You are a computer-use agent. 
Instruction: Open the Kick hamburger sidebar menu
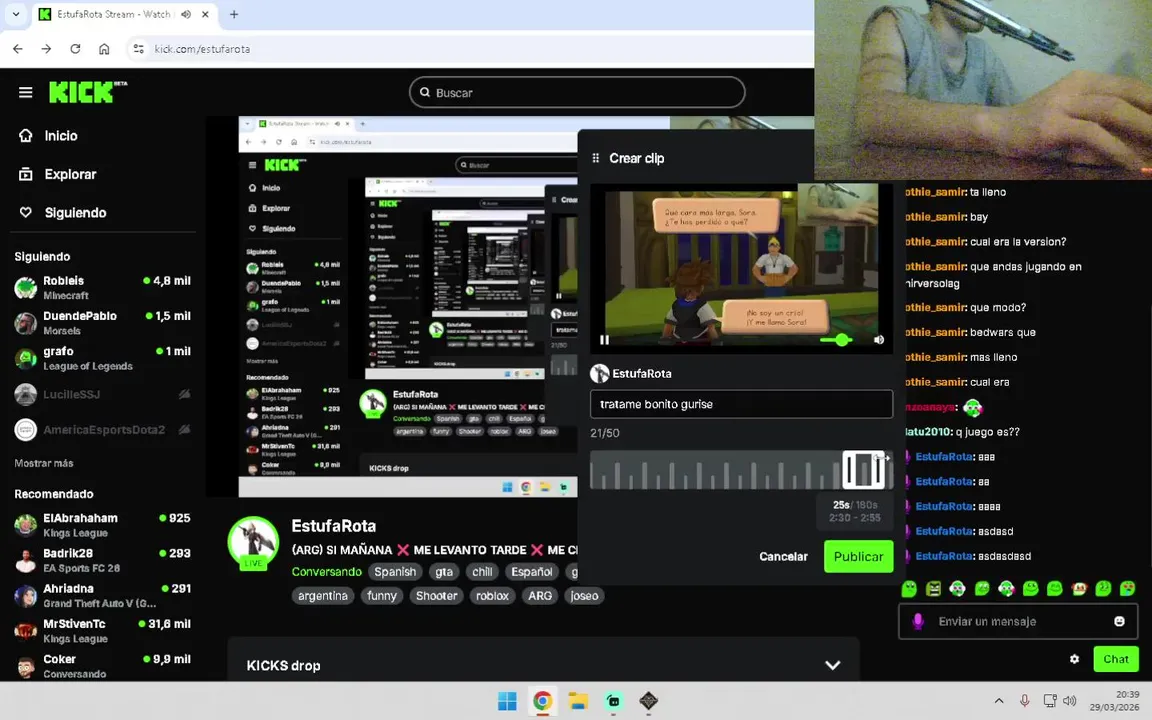tap(26, 93)
